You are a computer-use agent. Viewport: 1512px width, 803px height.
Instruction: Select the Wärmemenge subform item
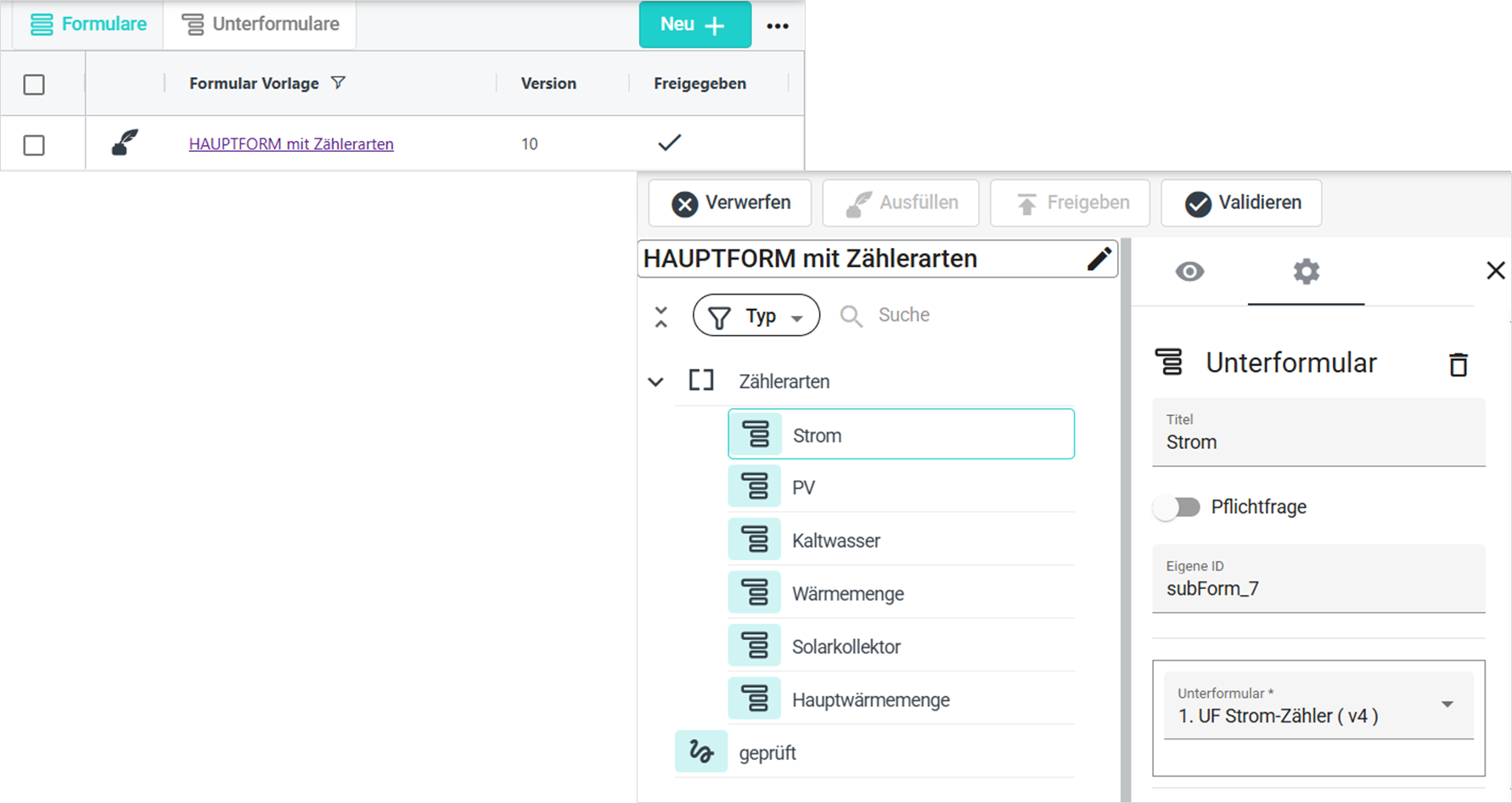901,593
